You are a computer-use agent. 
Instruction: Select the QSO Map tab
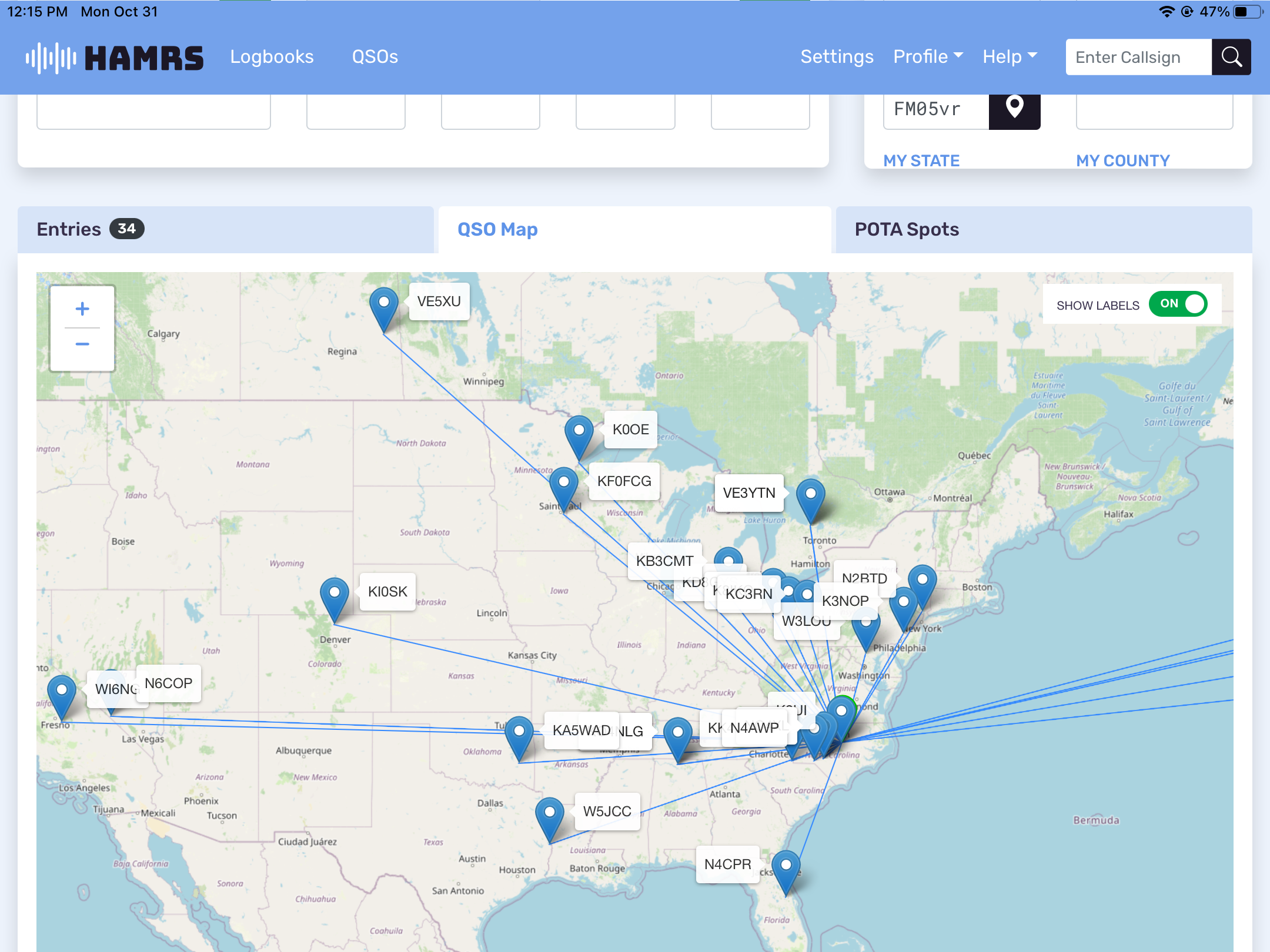point(635,229)
